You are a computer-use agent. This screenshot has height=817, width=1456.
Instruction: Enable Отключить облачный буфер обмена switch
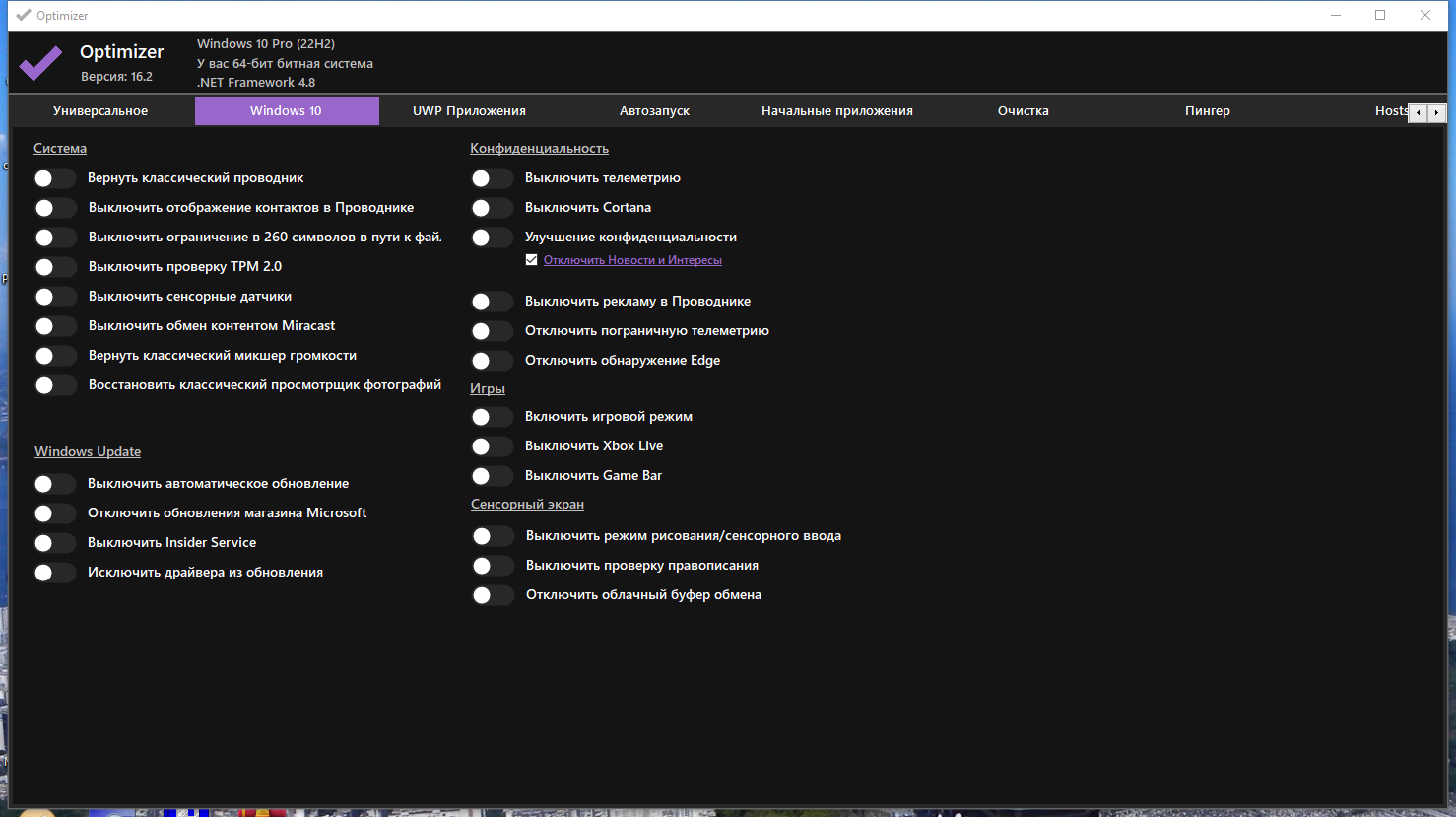click(x=493, y=595)
